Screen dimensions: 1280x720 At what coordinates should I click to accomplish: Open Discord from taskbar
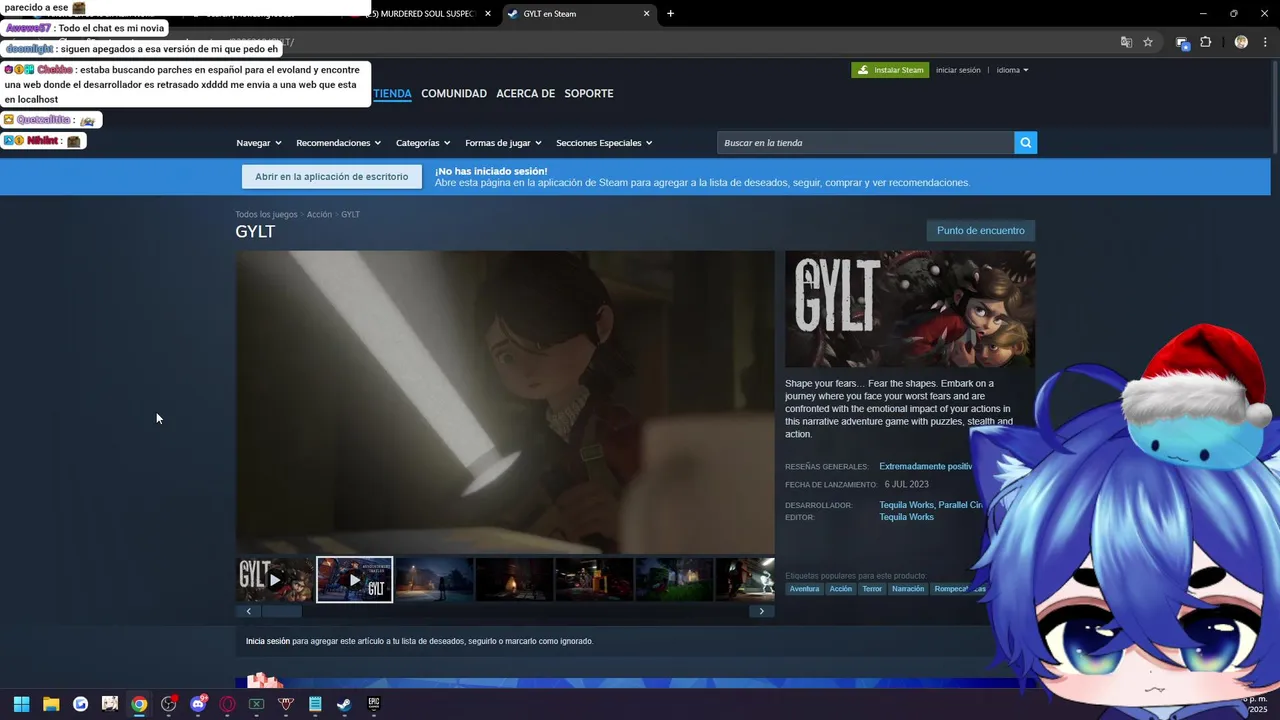[198, 704]
